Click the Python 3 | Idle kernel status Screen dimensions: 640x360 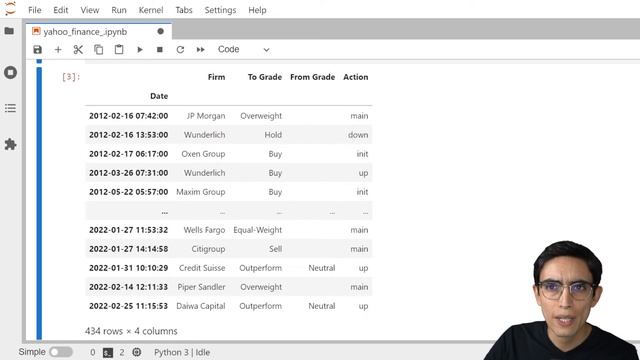(182, 352)
